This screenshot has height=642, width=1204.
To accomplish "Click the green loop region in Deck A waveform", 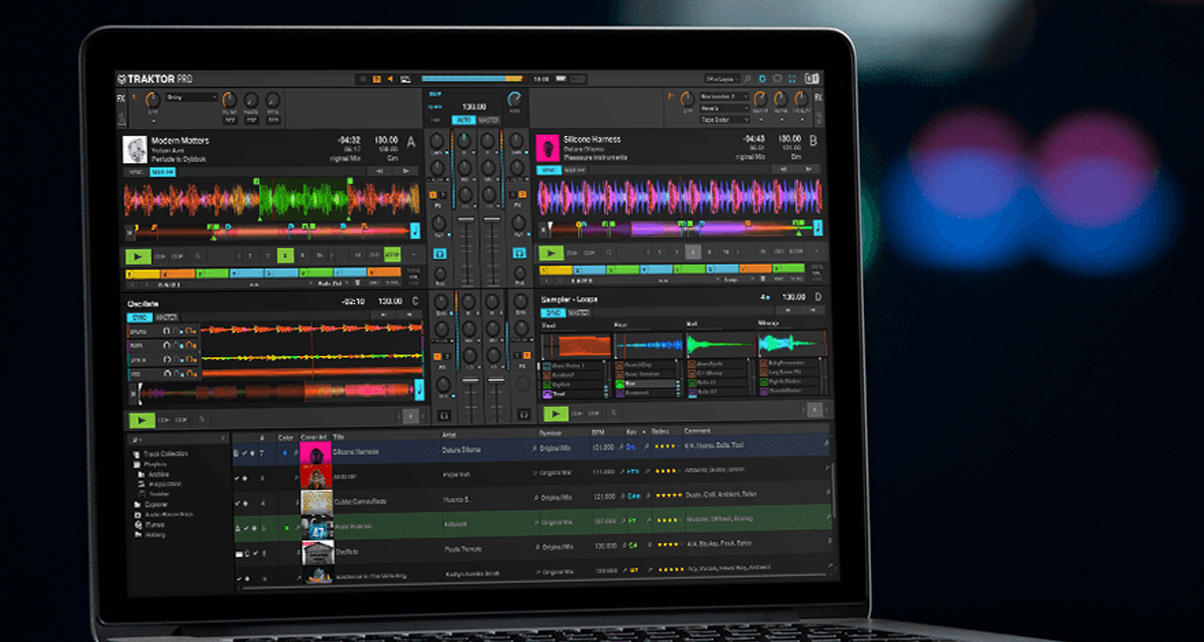I will click(x=303, y=198).
